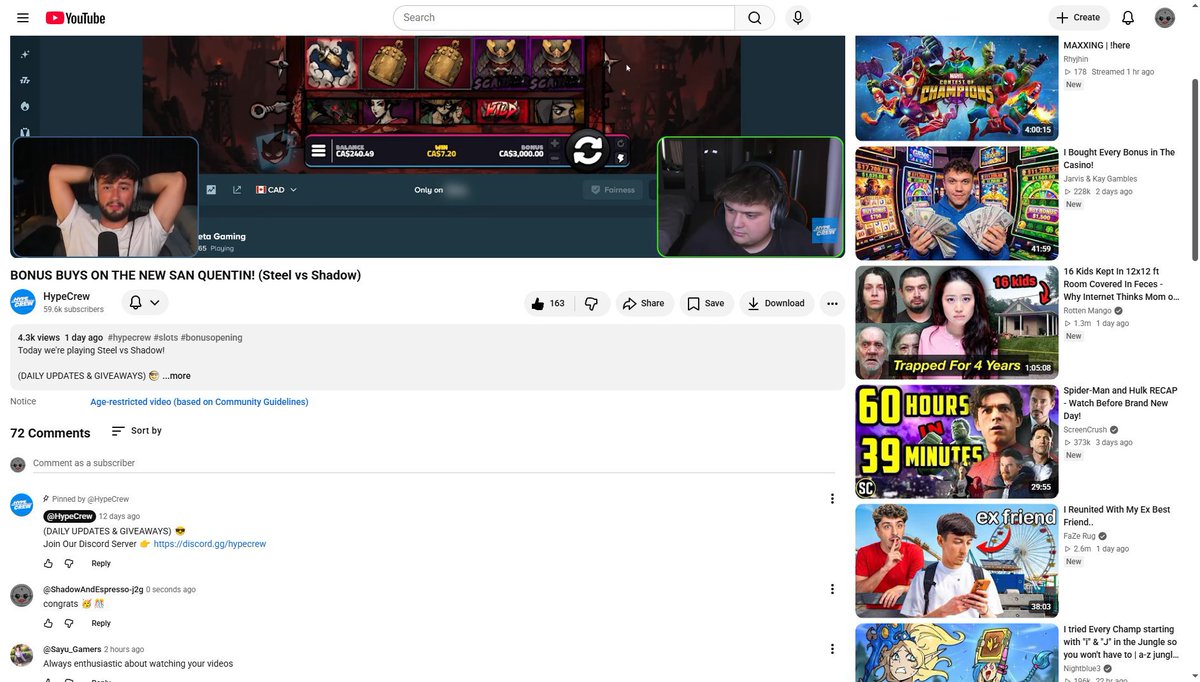Click the @HypeCrew badge in pinned comment
Viewport: 1200px width, 682px height.
[69, 516]
